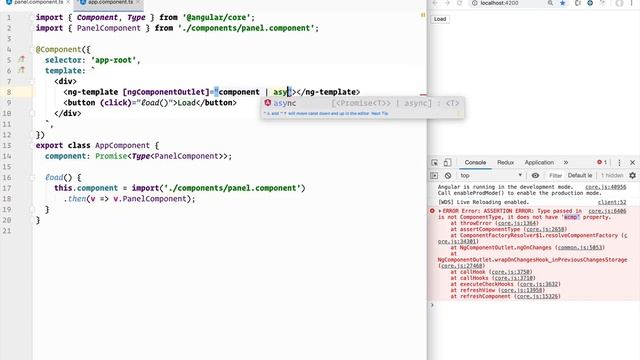Click 'ngComponentOutlet' on line 8

[166, 92]
